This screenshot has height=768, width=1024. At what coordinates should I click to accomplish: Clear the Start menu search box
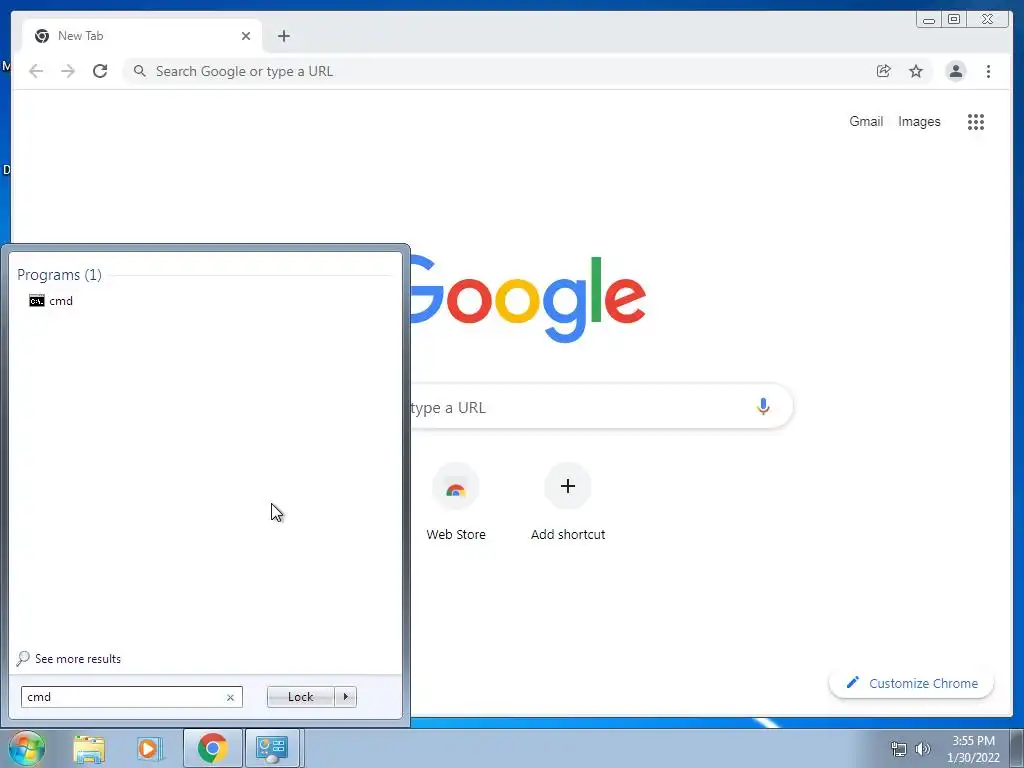point(230,697)
